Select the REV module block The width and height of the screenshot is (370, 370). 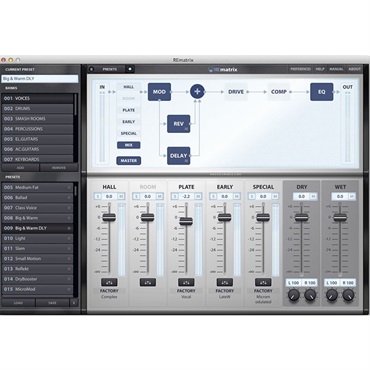point(178,124)
